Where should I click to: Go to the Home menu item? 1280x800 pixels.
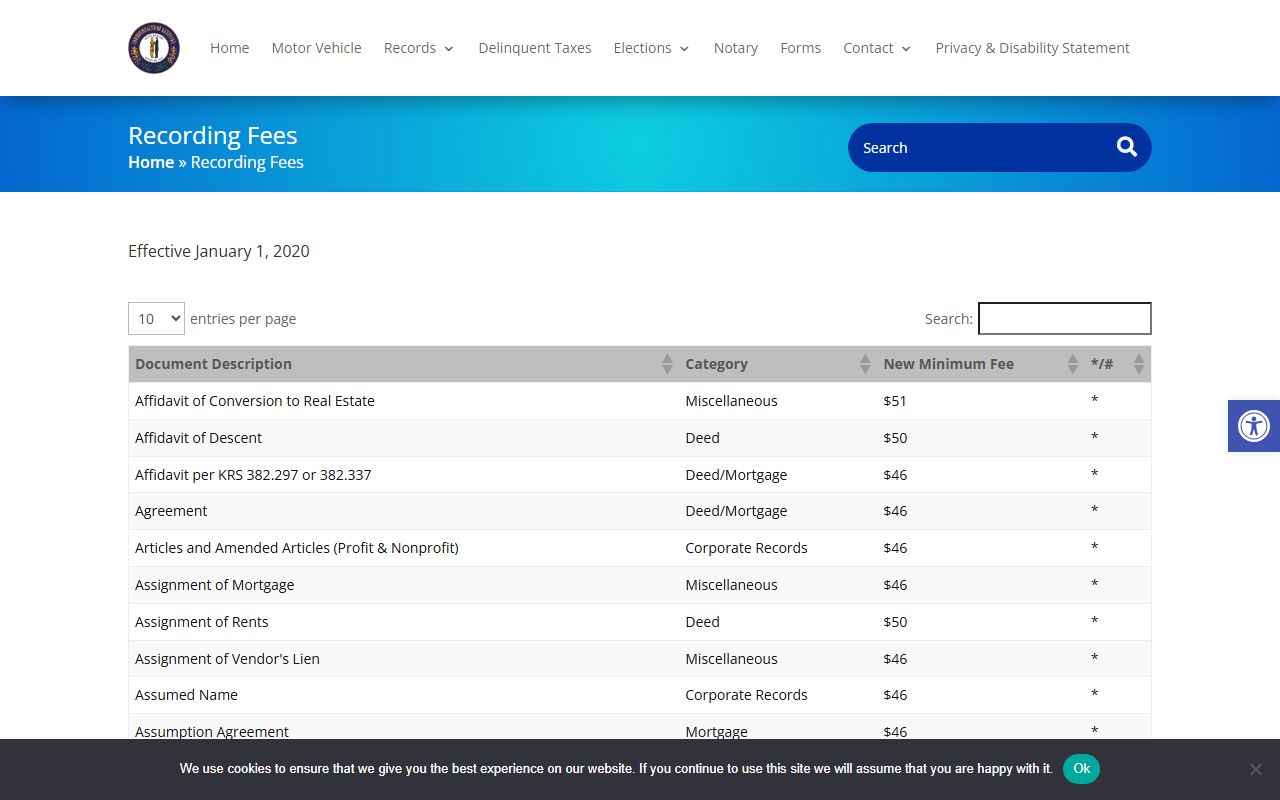pos(229,48)
